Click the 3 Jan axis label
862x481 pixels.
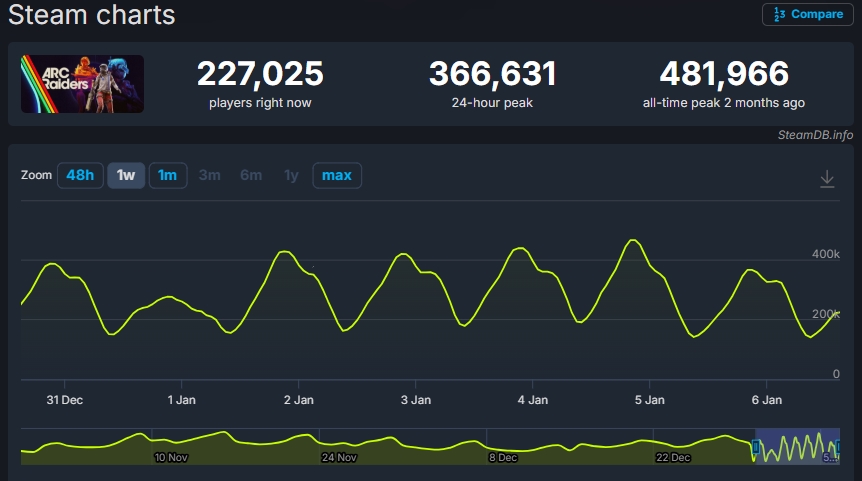point(416,400)
